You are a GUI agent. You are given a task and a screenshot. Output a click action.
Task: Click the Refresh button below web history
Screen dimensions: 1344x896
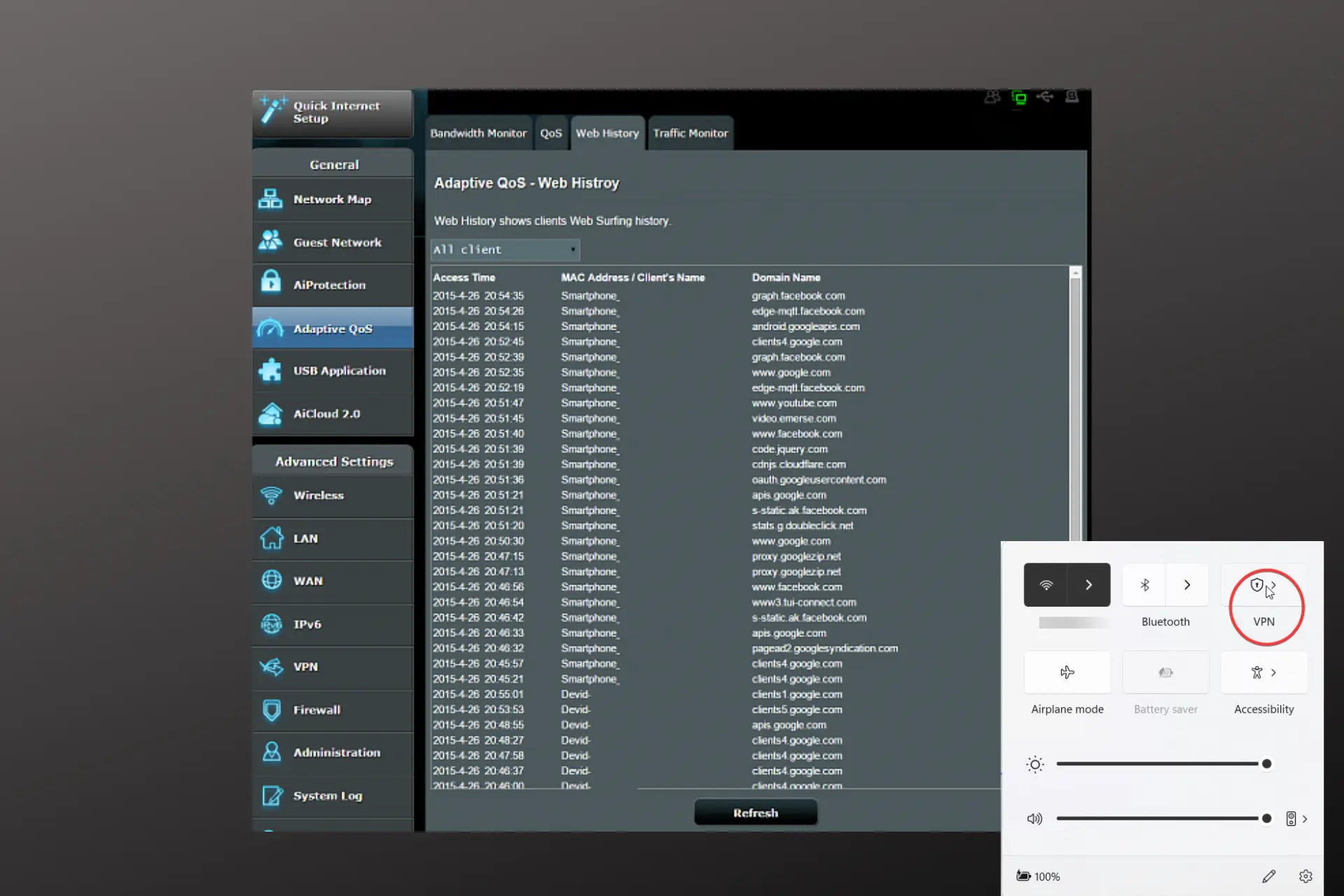click(x=755, y=812)
